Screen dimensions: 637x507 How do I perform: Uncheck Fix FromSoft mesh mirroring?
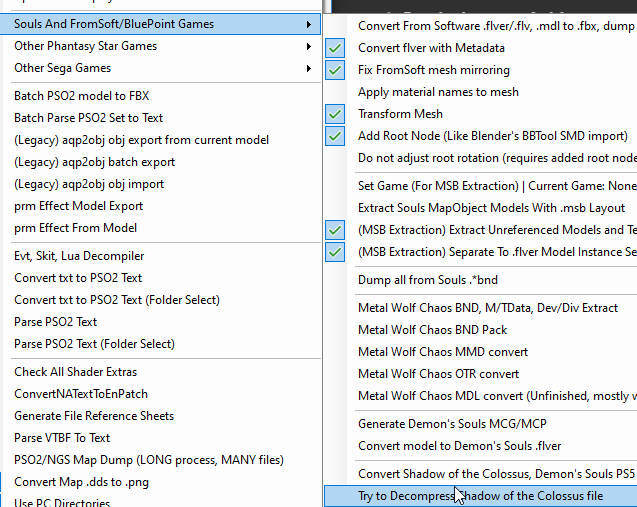click(433, 70)
